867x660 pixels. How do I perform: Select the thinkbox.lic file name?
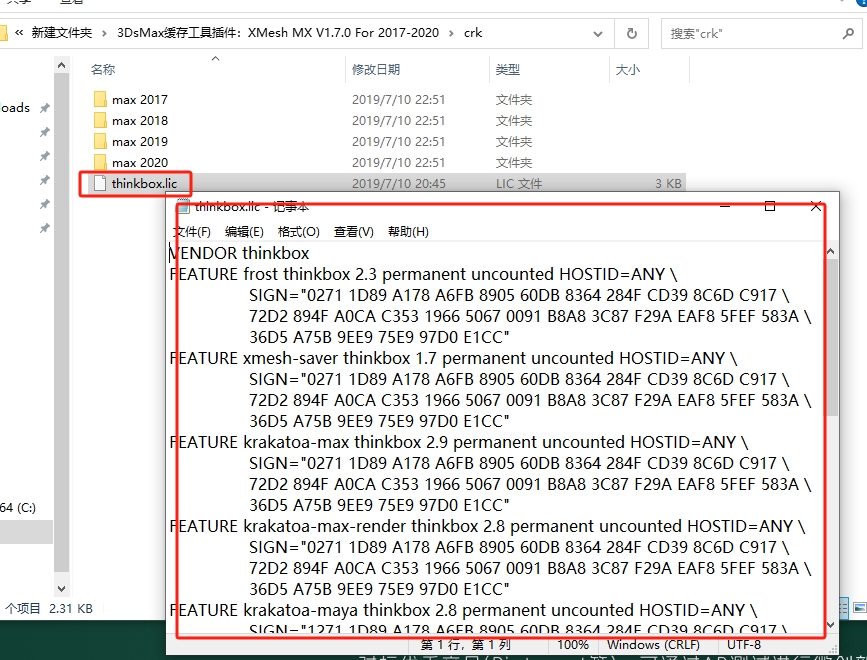(144, 184)
